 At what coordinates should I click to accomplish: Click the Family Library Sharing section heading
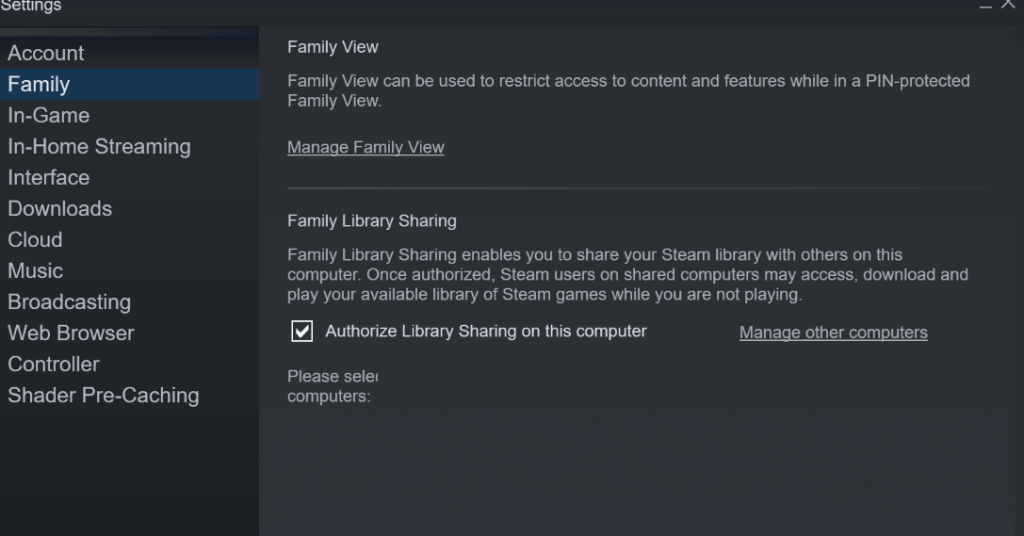click(372, 220)
